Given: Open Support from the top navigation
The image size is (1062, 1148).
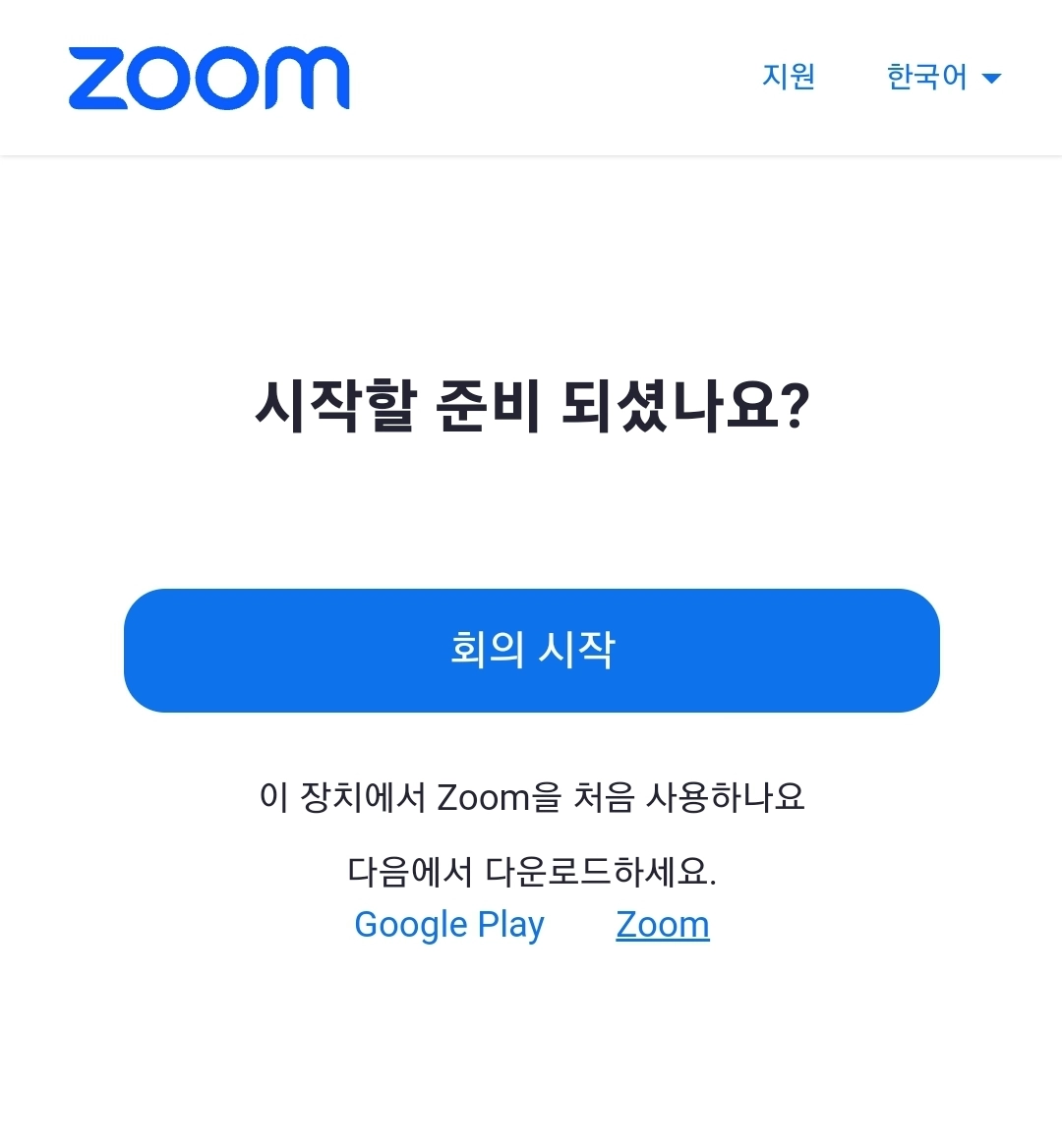Looking at the screenshot, I should (789, 76).
